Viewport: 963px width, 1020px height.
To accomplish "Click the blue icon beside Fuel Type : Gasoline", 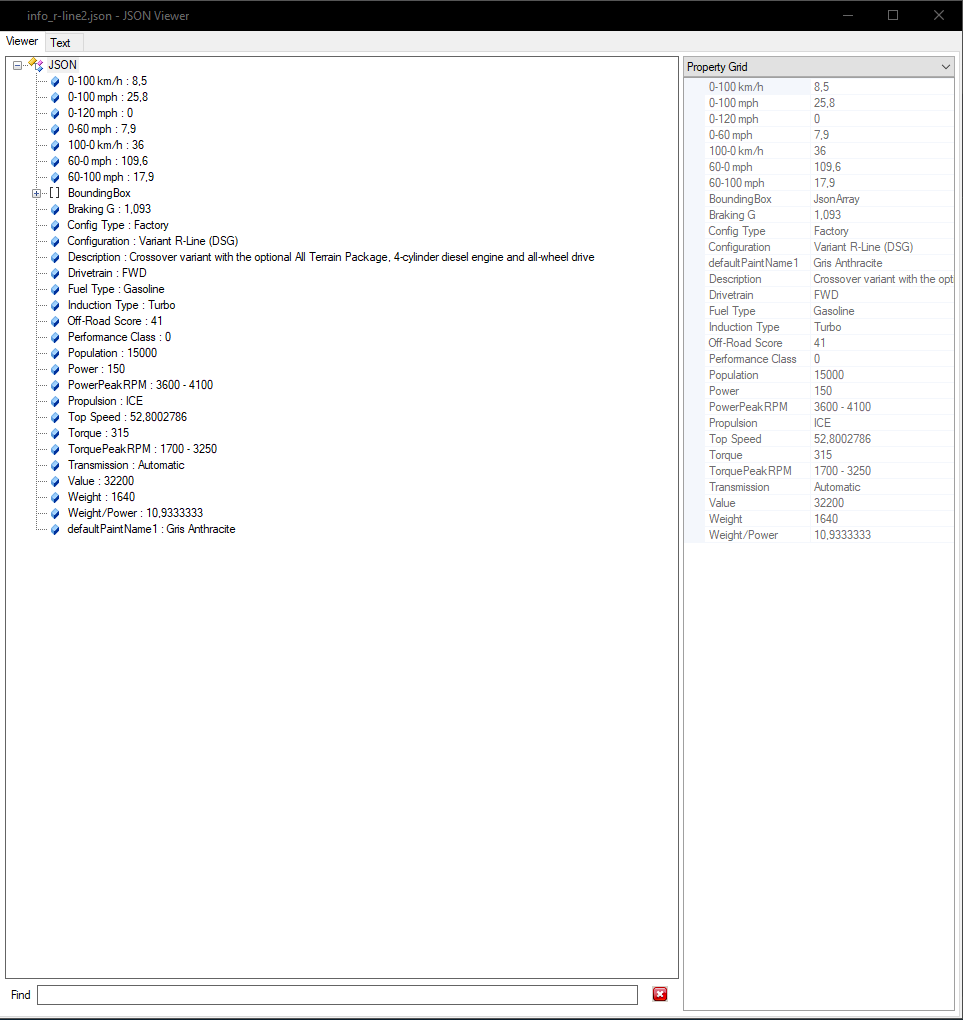I will 56,289.
